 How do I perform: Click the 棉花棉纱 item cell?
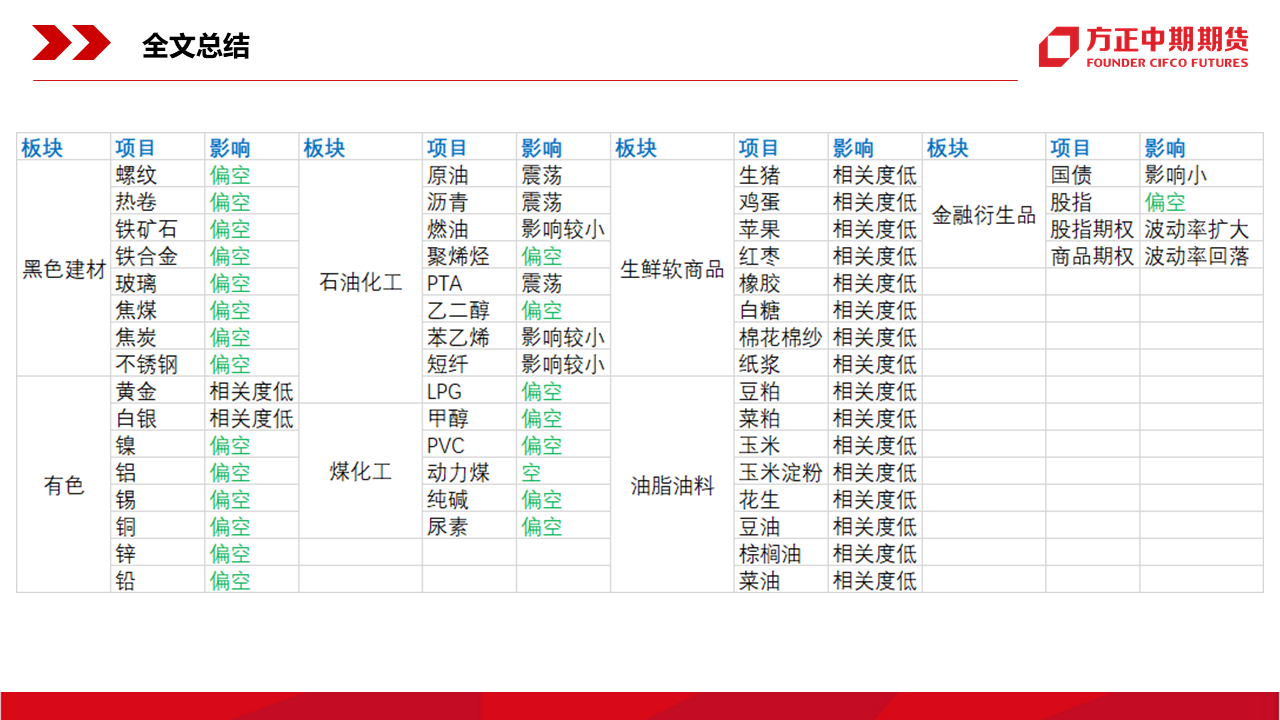pyautogui.click(x=781, y=337)
